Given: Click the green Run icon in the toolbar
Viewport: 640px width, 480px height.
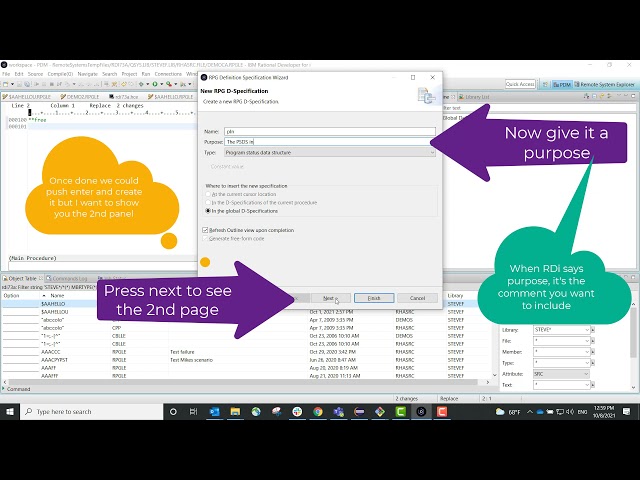Looking at the screenshot, I should pos(155,84).
